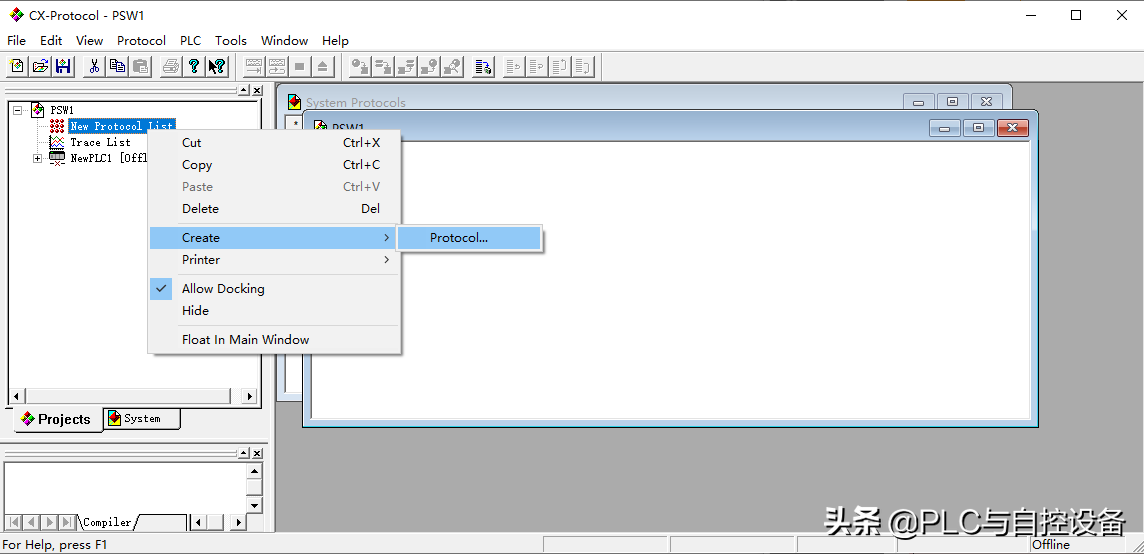Open the Tools menu
Viewport: 1144px width, 554px height.
(231, 41)
